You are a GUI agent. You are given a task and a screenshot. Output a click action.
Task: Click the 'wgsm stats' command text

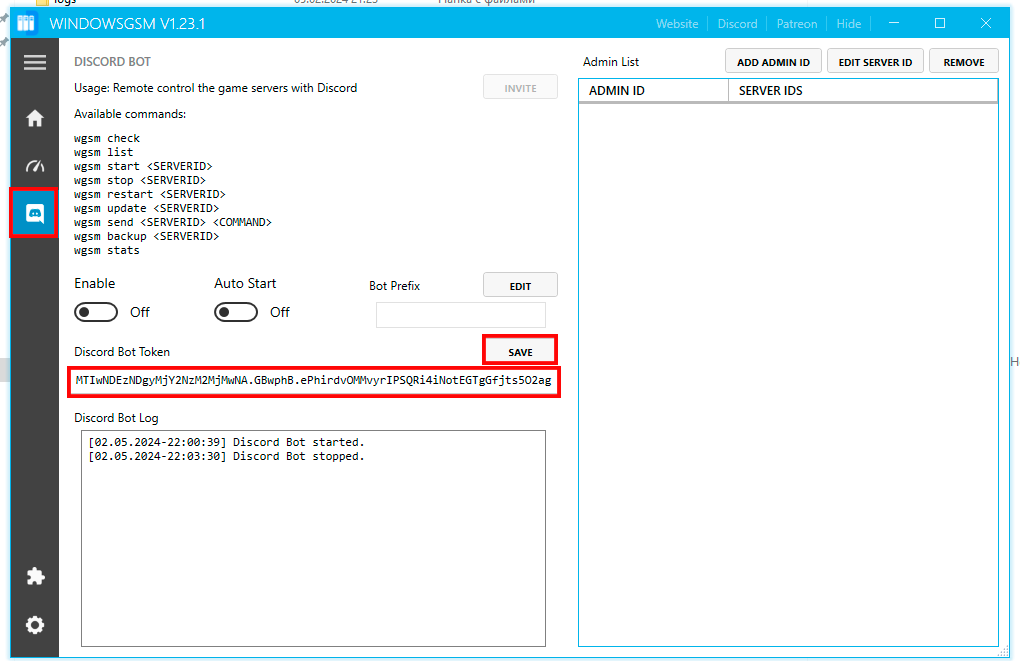(107, 250)
